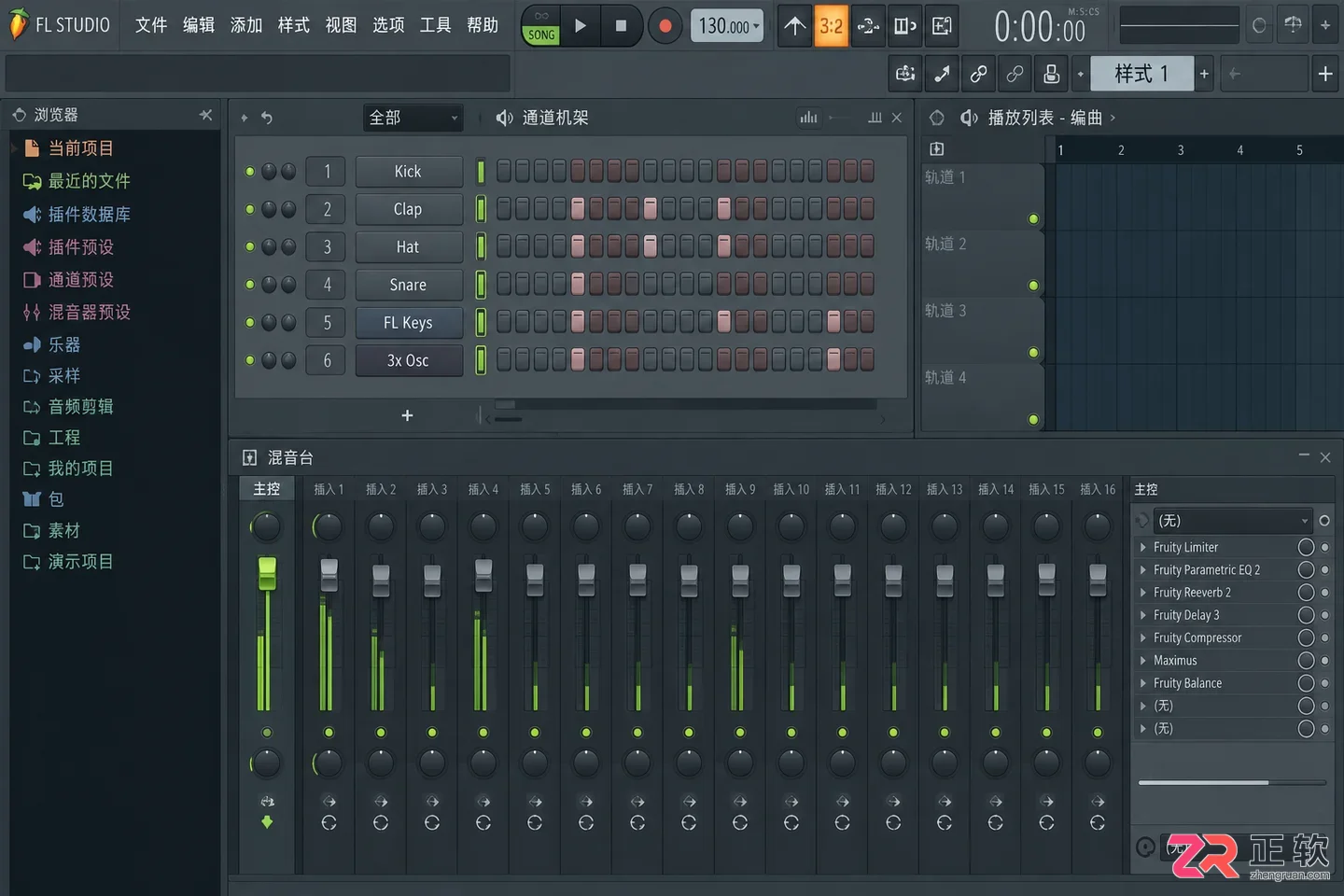Screen dimensions: 1344x896
Task: Open the Clap channel button
Action: pos(409,209)
